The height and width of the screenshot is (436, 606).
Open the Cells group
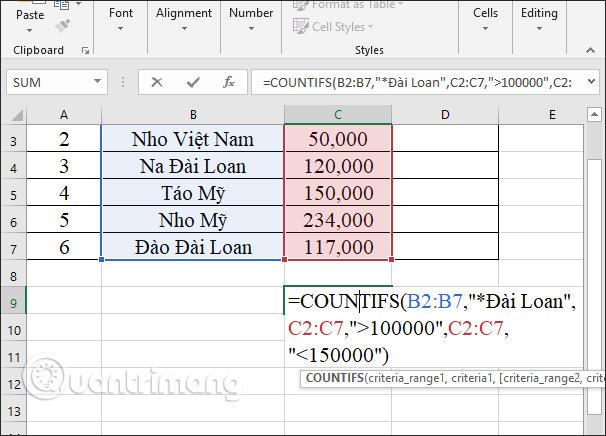pyautogui.click(x=485, y=19)
